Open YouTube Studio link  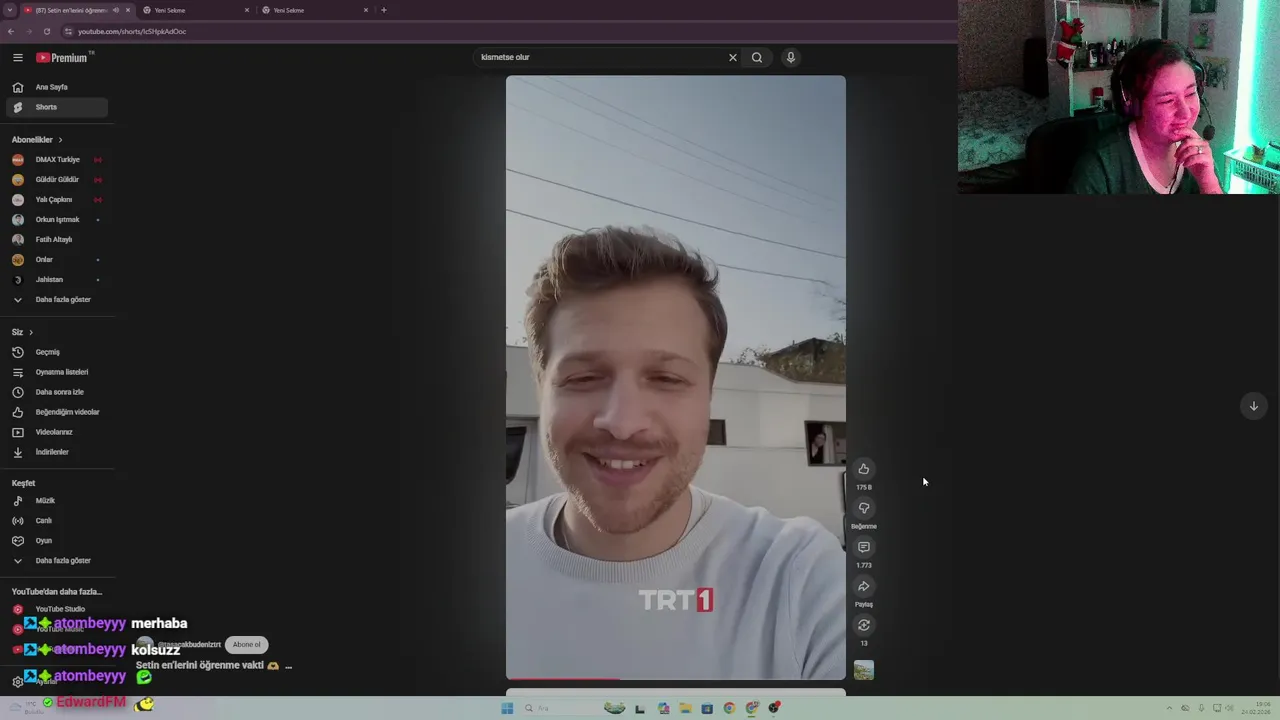tap(56, 609)
